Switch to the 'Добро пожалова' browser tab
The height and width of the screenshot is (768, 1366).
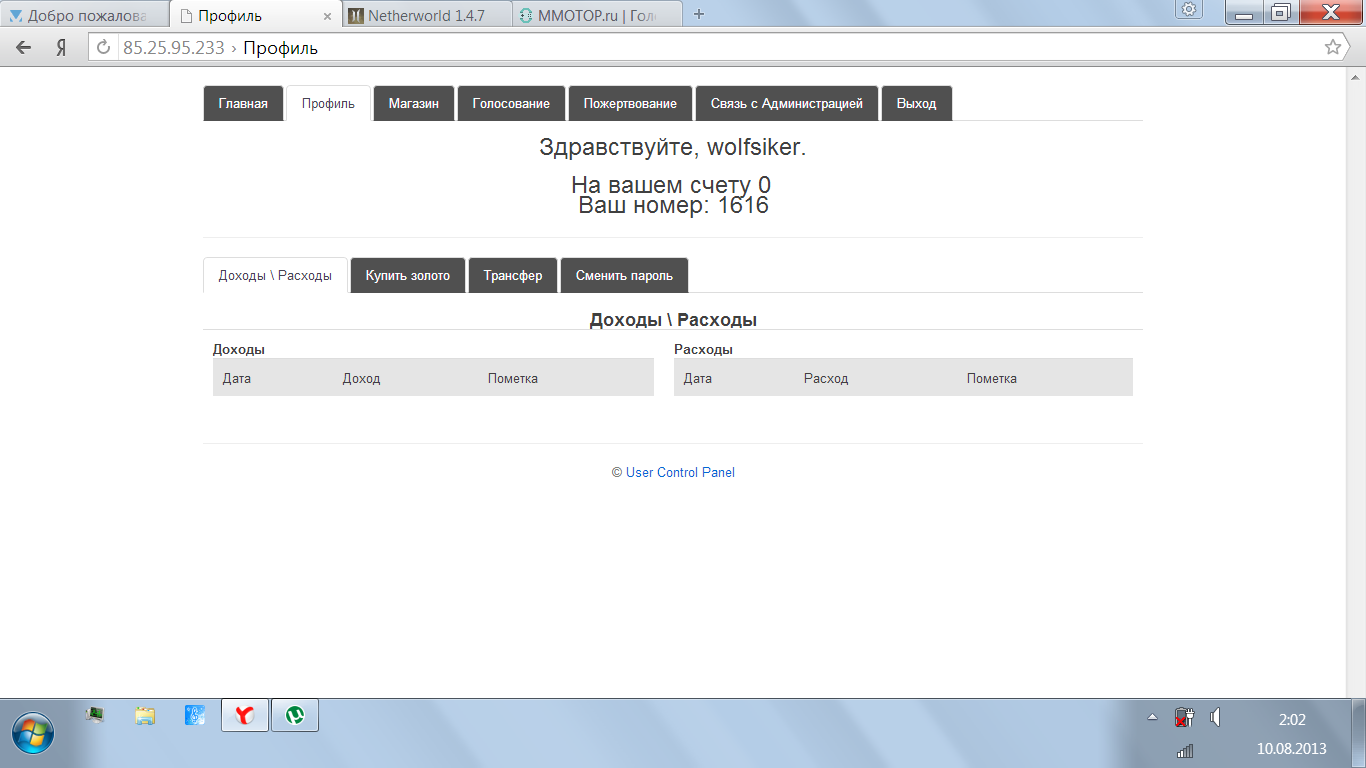(x=84, y=15)
